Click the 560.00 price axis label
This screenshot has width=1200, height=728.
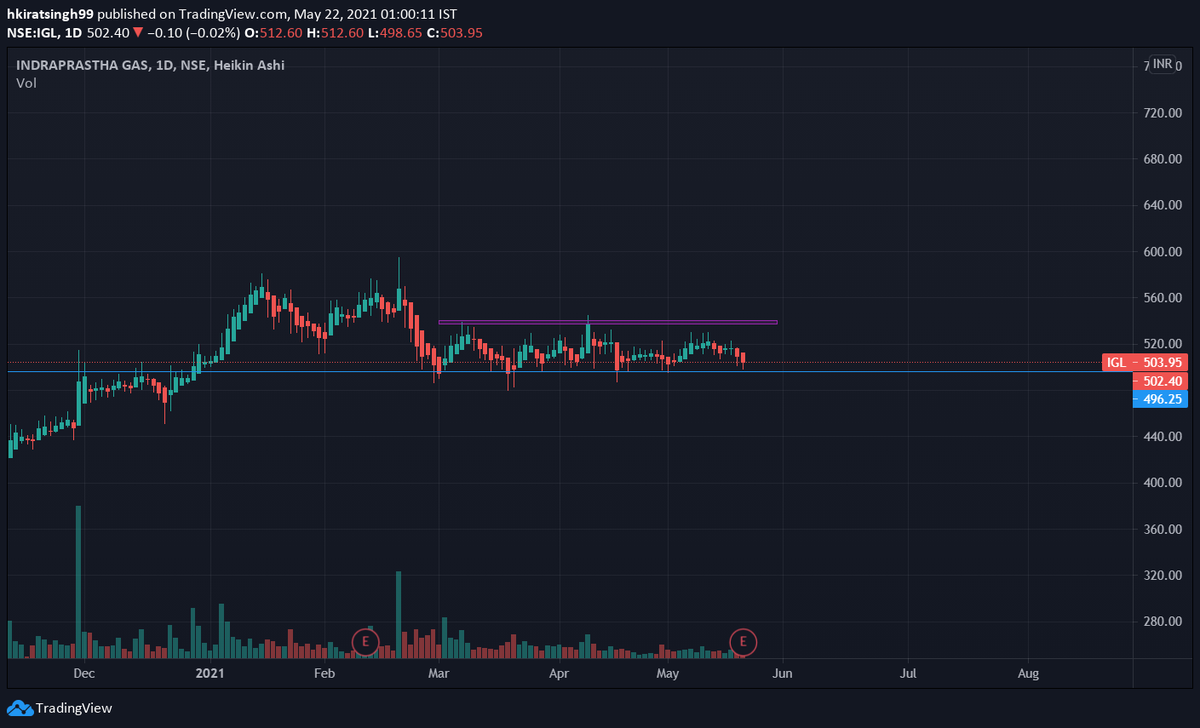pos(1163,298)
